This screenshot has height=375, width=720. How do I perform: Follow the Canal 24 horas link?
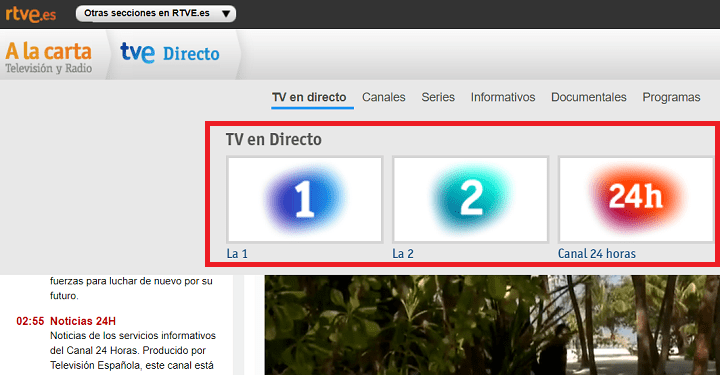[x=596, y=254]
